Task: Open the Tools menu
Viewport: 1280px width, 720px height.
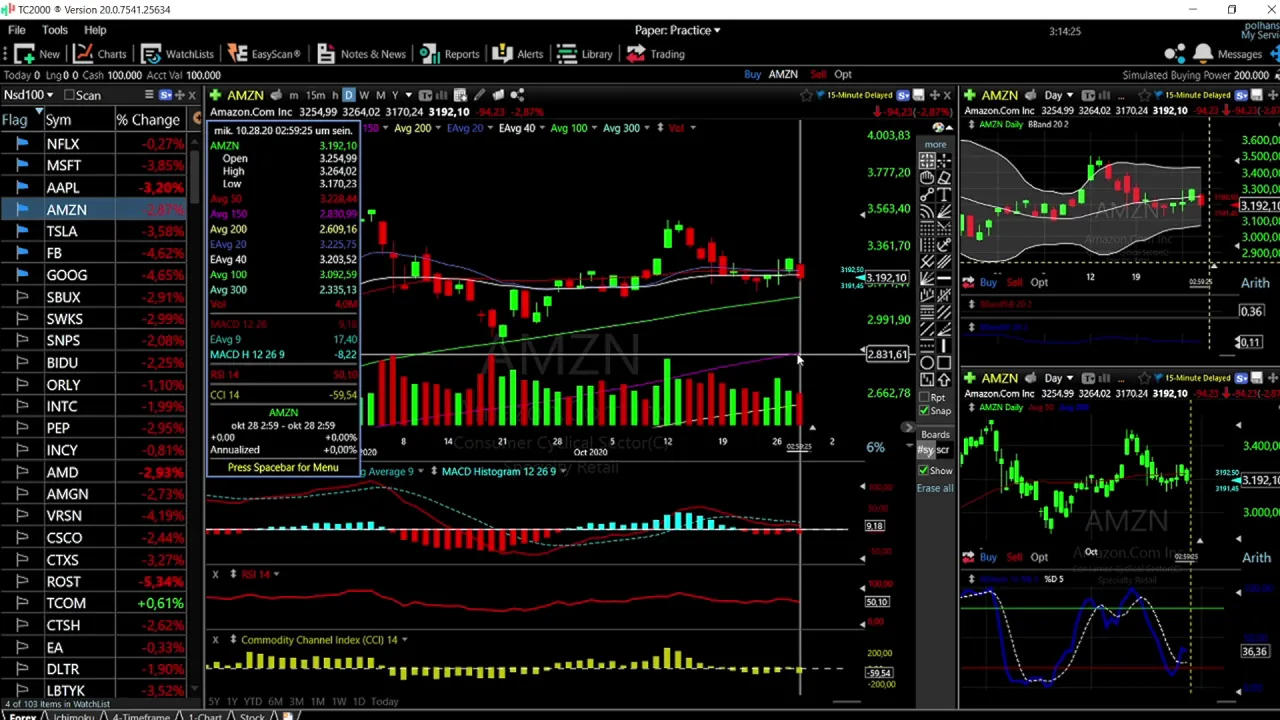Action: coord(55,30)
